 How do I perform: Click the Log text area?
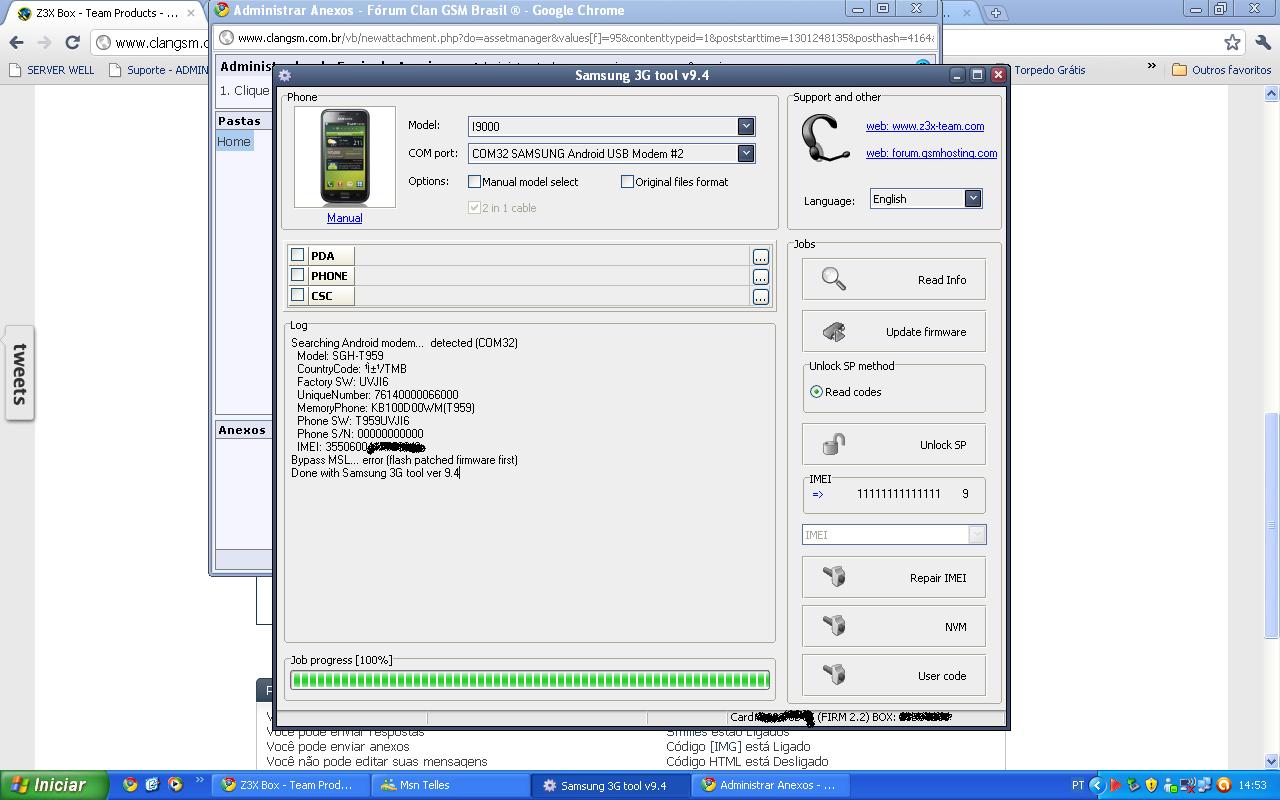point(530,483)
